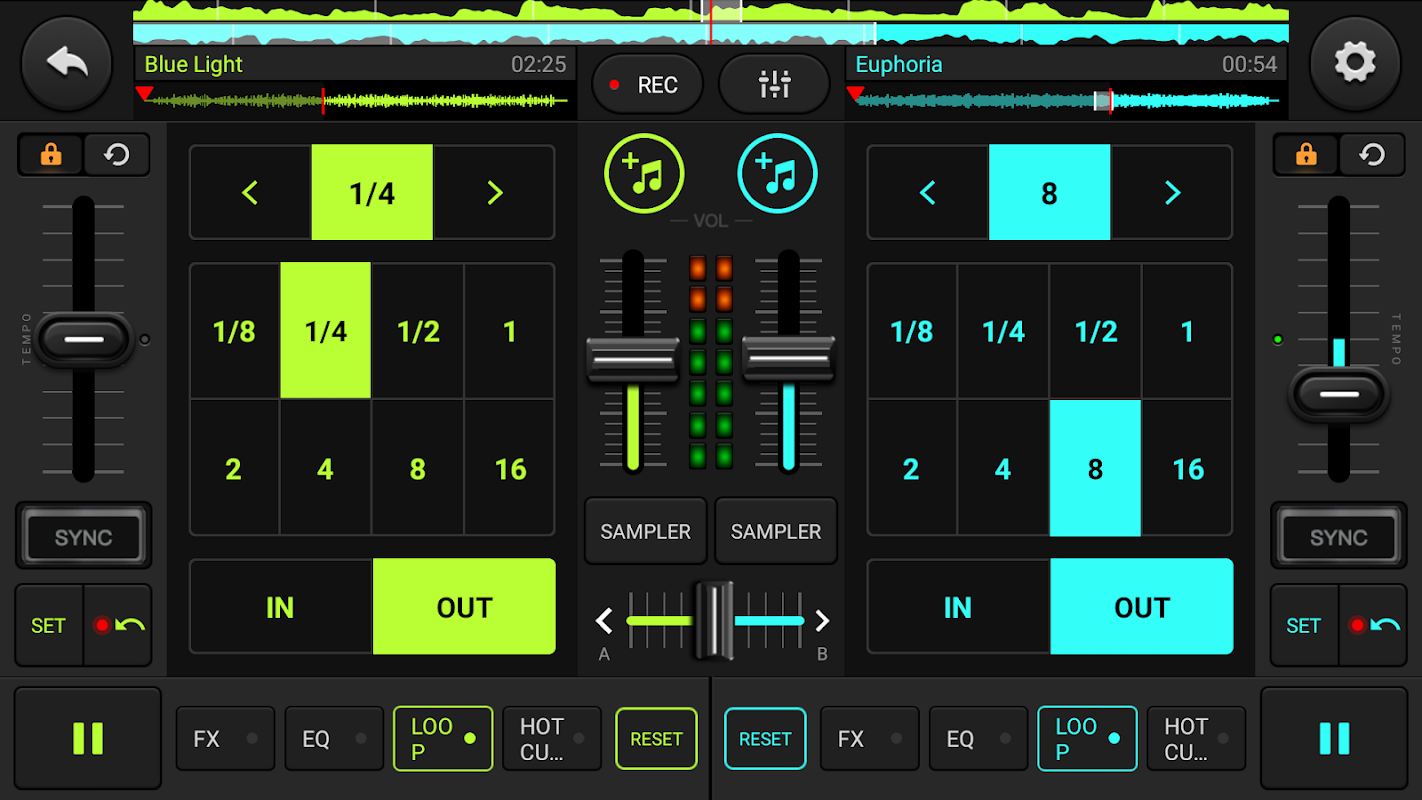Move crossfader toward deck B arrow
The image size is (1422, 800).
[x=822, y=621]
